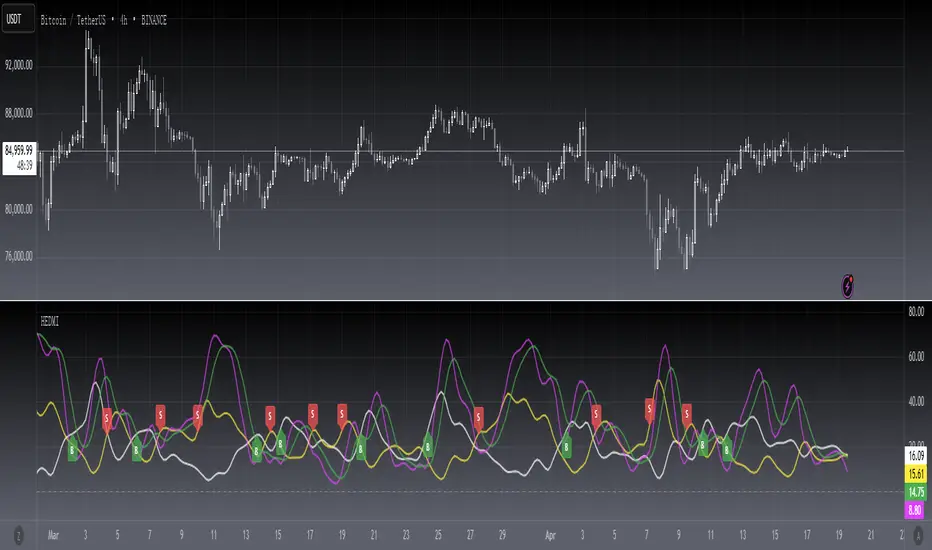Screen dimensions: 932x550
Task: Open timezone settings round button at bottom-left
Action: [x=18, y=535]
